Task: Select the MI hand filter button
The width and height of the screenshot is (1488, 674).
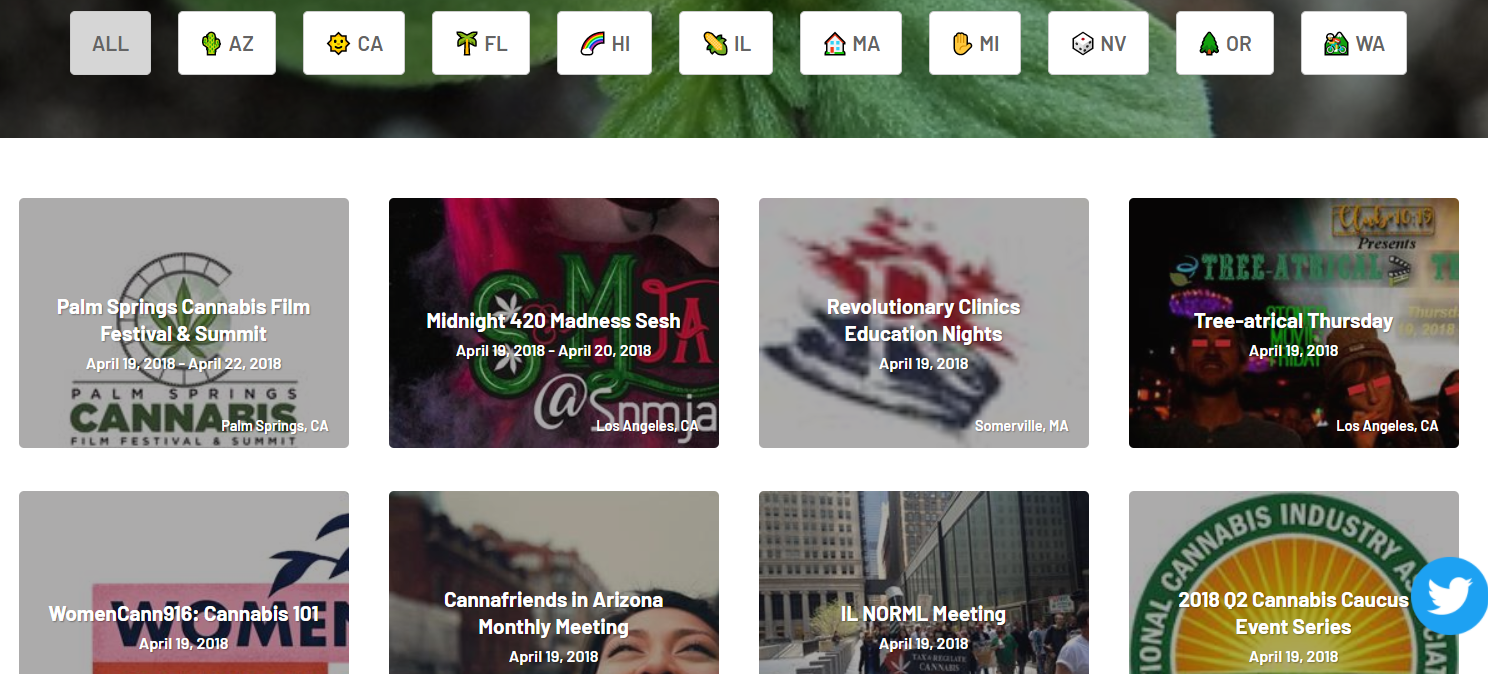Action: pos(975,43)
